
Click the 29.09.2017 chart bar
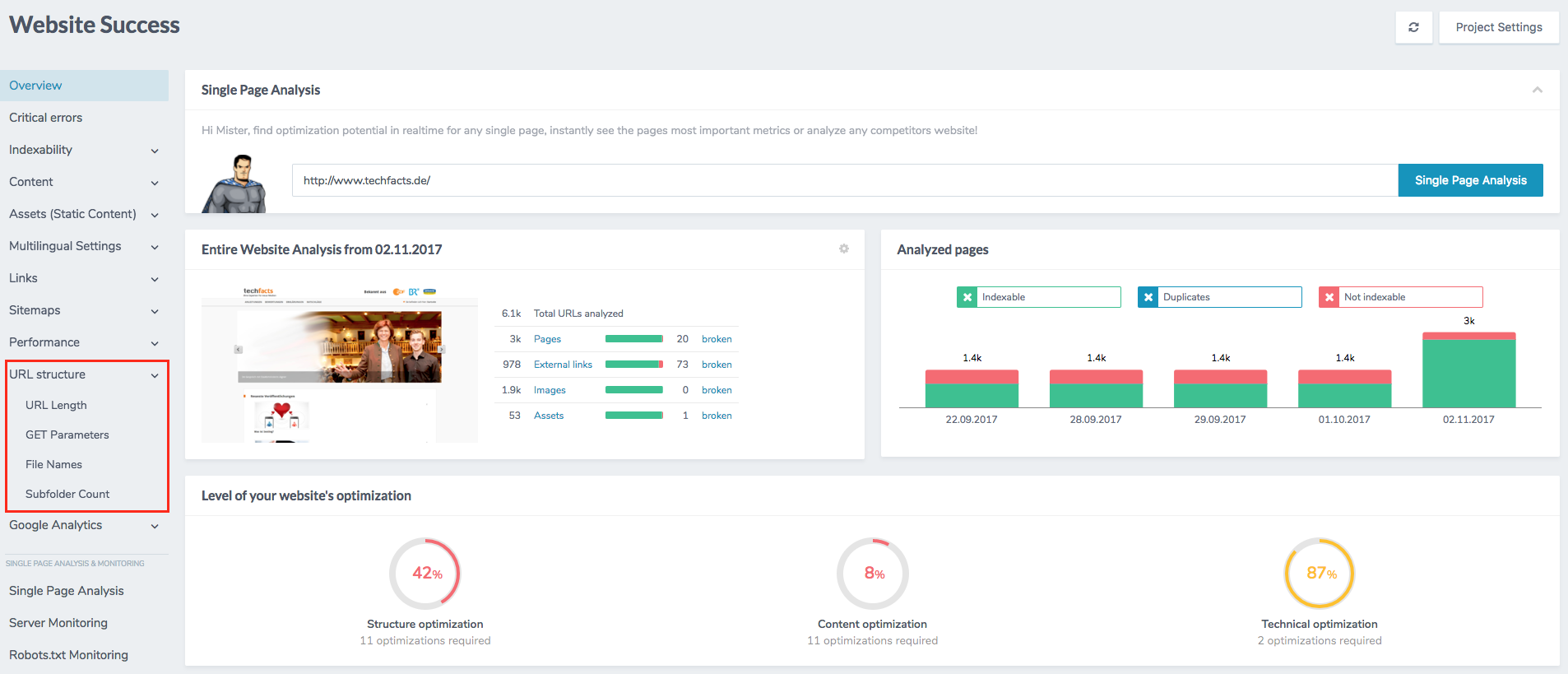point(1220,388)
